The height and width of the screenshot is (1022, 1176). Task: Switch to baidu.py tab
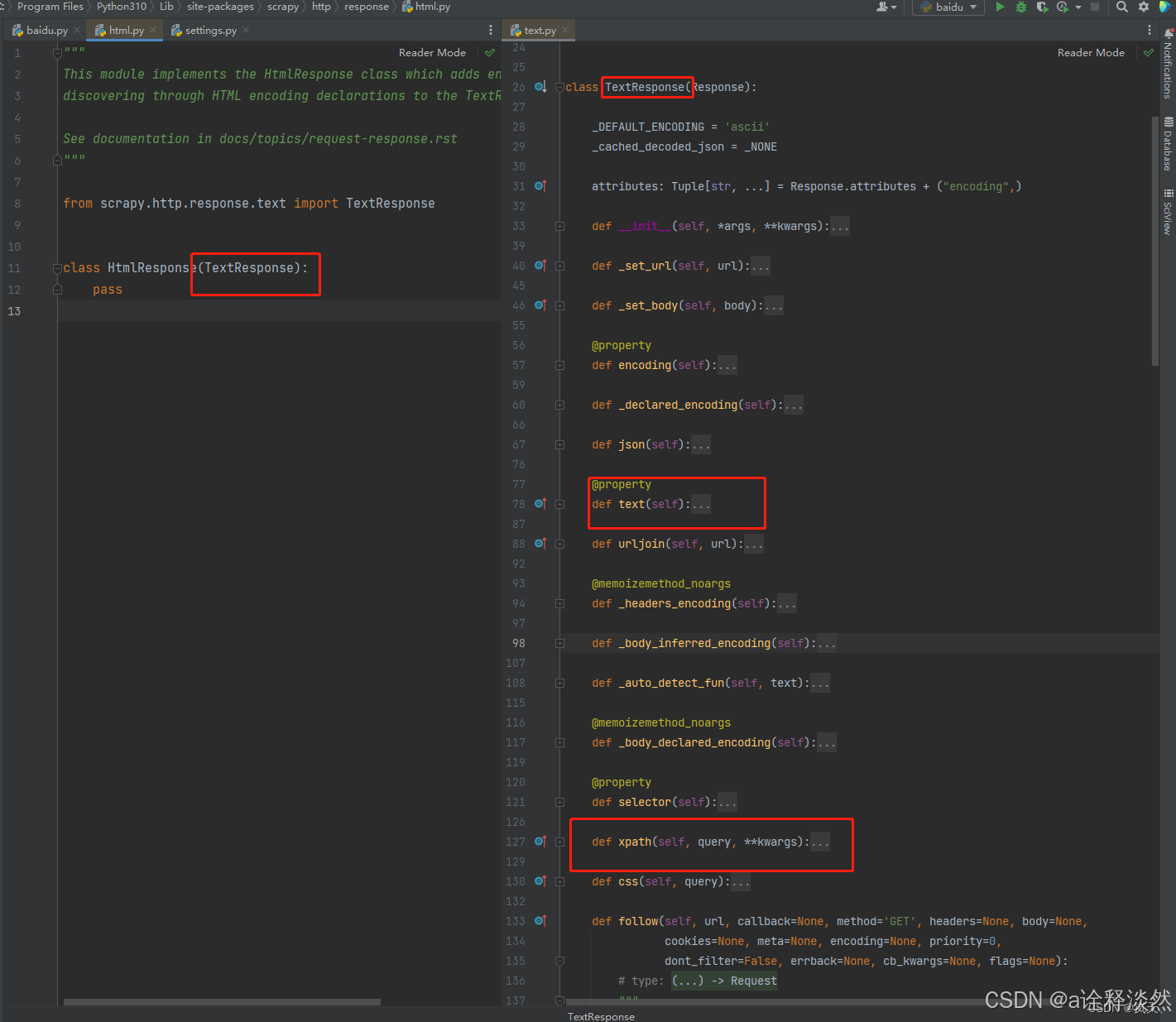coord(46,30)
